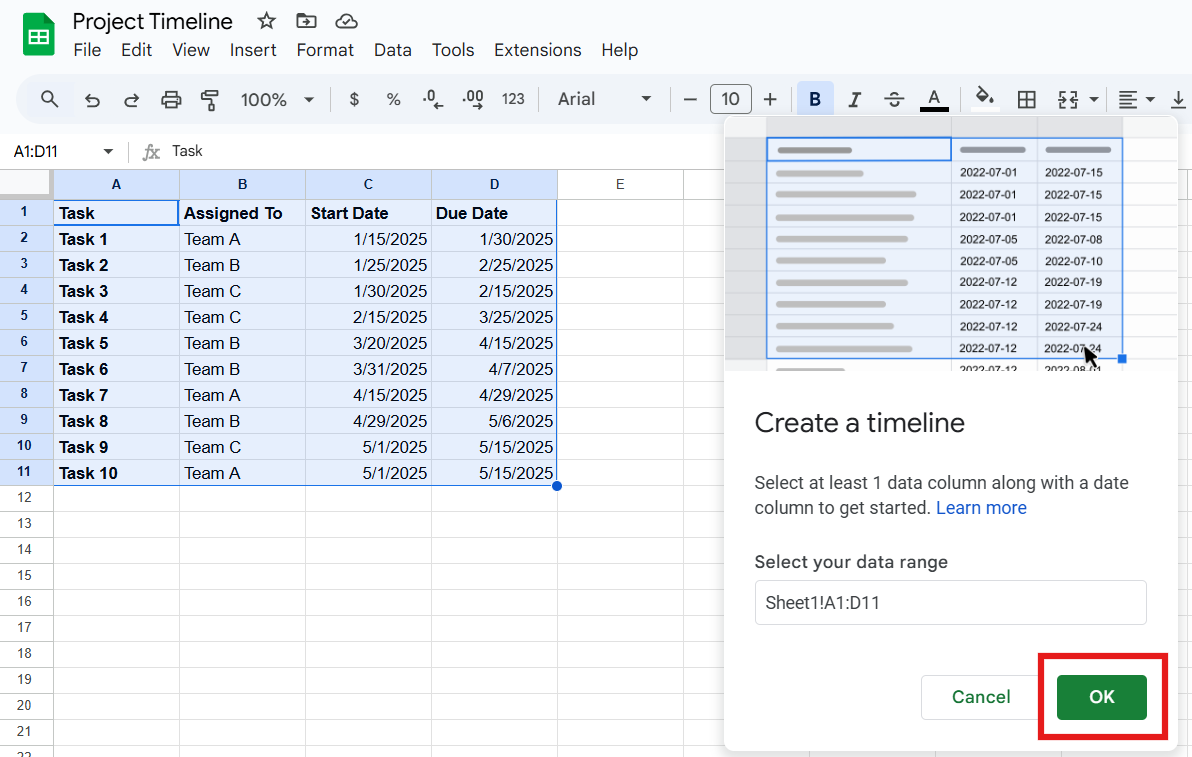Open the zoom 100% dropdown

point(277,99)
